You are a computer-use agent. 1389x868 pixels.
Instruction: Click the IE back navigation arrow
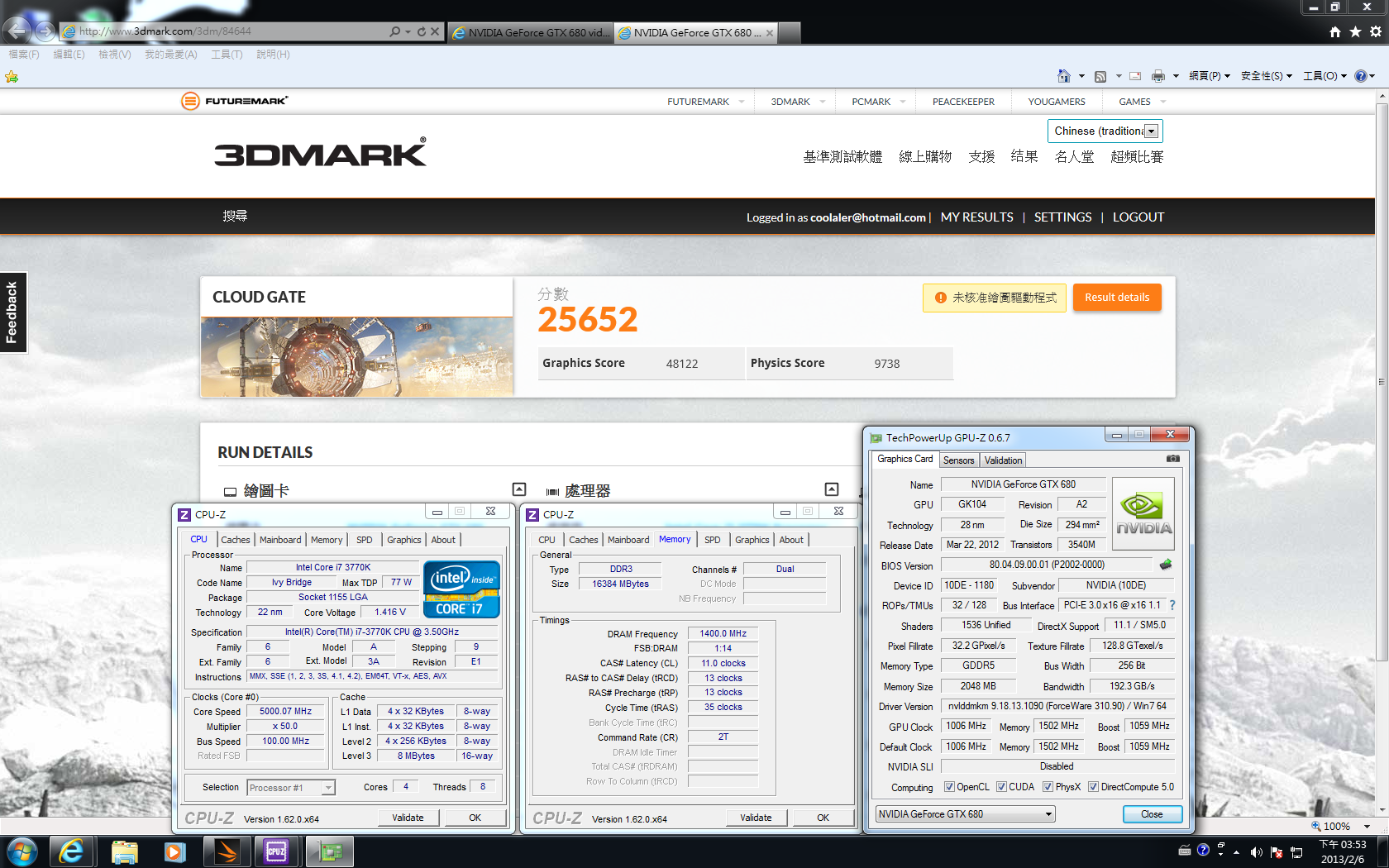click(x=17, y=31)
